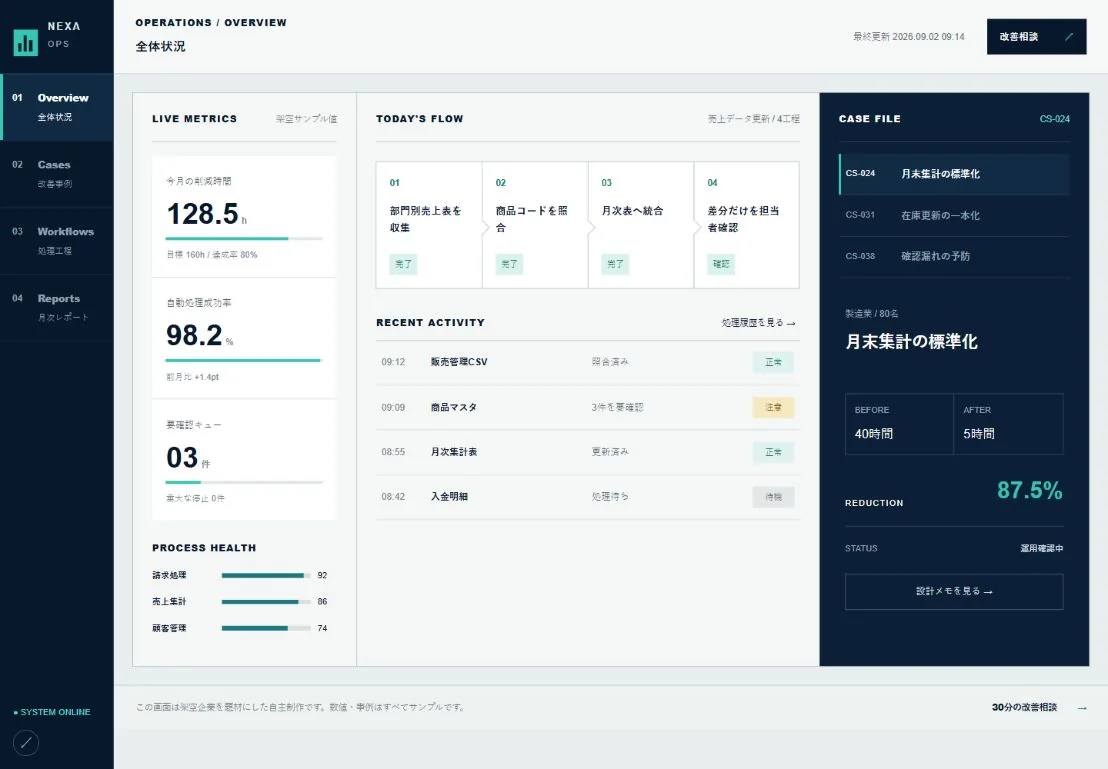Click the 87.5% reduction figure
Image resolution: width=1108 pixels, height=769 pixels.
point(1030,491)
